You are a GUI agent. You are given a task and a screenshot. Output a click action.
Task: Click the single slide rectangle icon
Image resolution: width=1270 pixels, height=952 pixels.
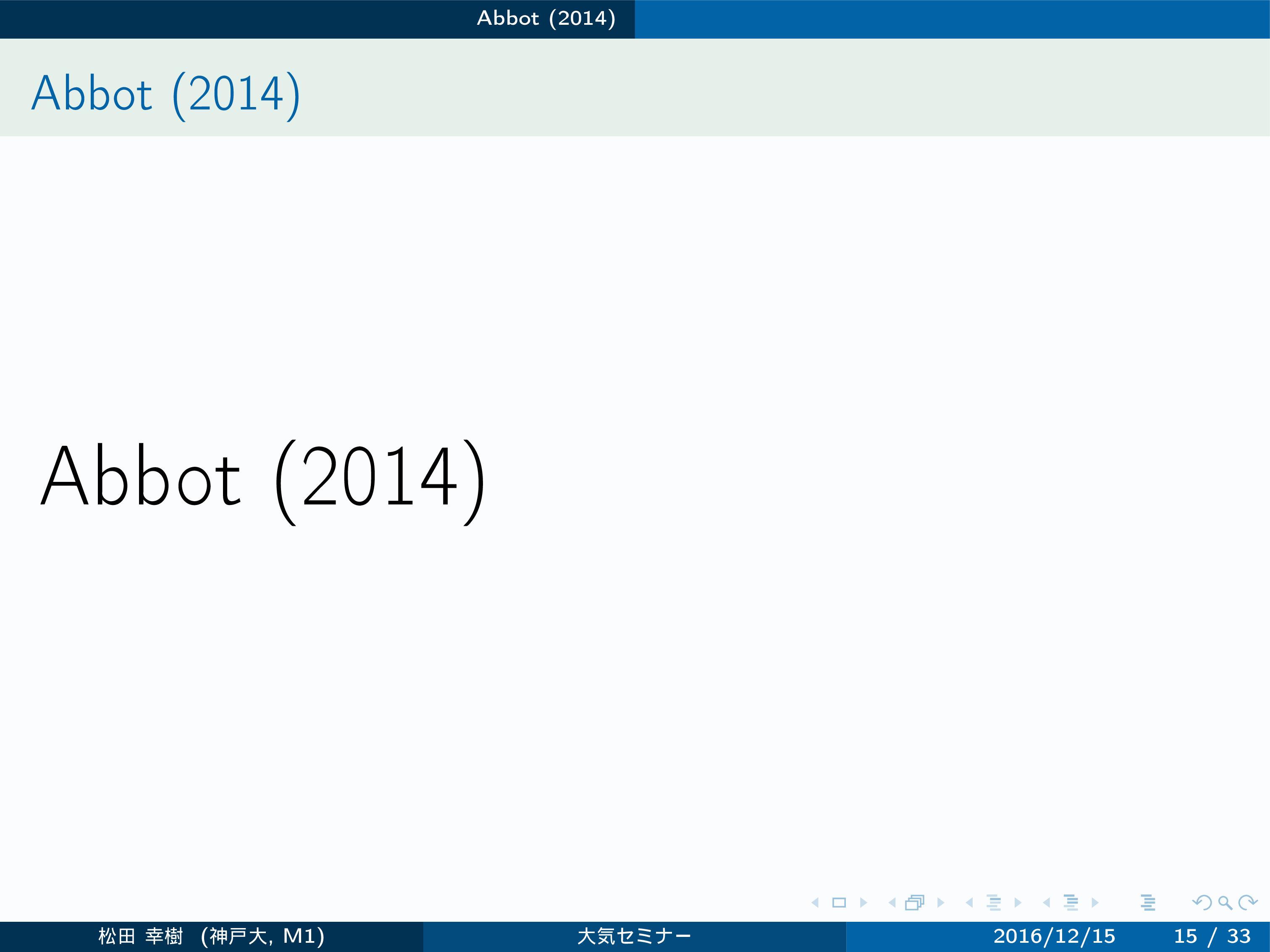(839, 902)
